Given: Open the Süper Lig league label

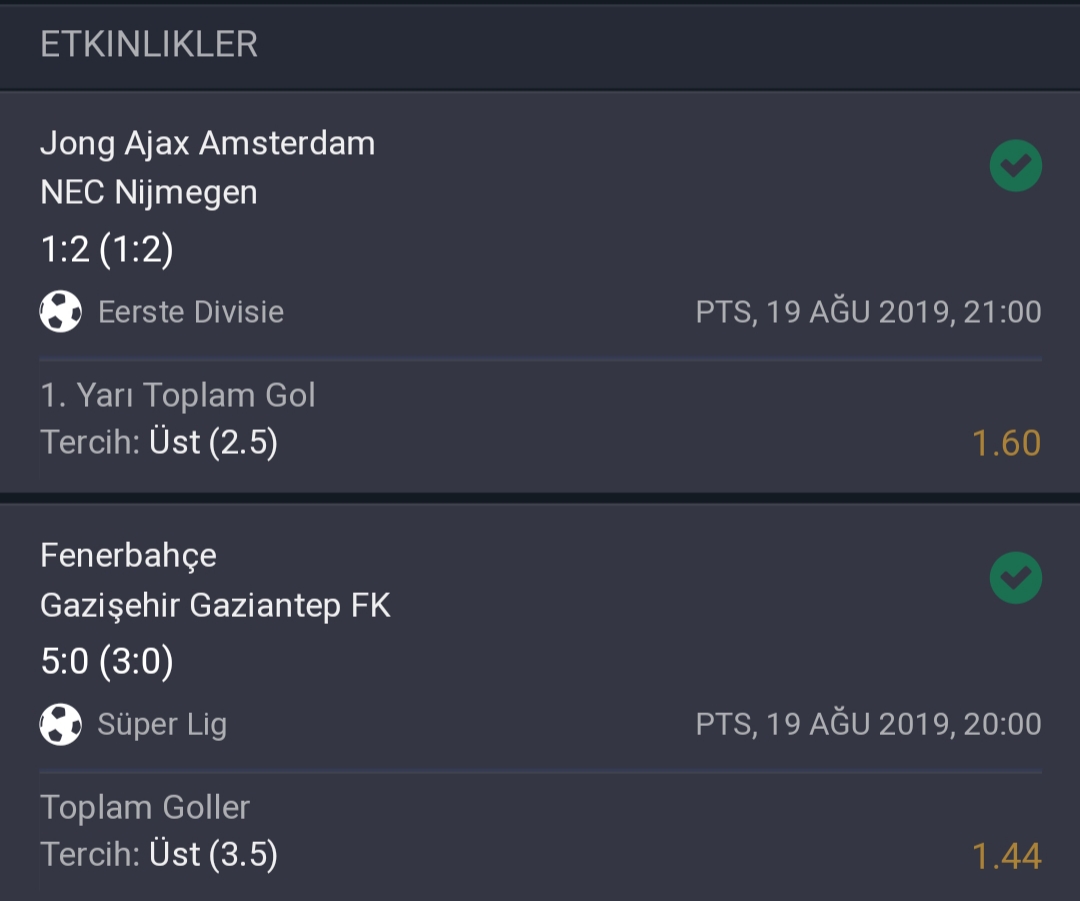Looking at the screenshot, I should (162, 725).
